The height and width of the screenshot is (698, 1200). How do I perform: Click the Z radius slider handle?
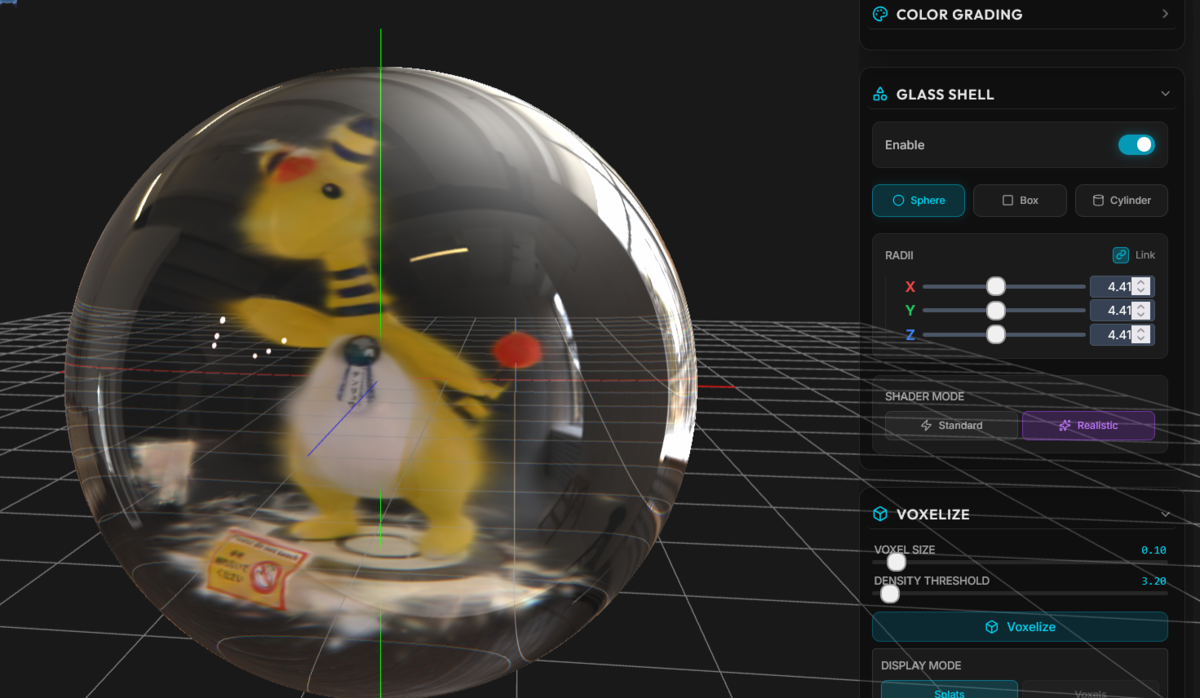click(996, 335)
